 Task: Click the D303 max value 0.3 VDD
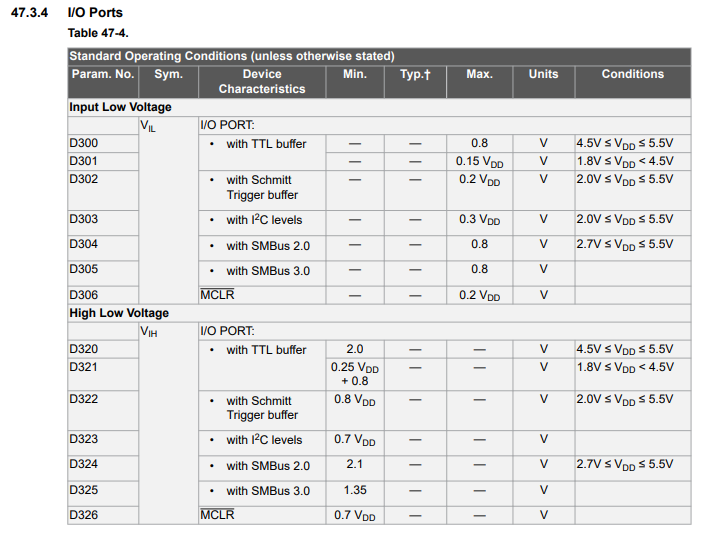(480, 220)
